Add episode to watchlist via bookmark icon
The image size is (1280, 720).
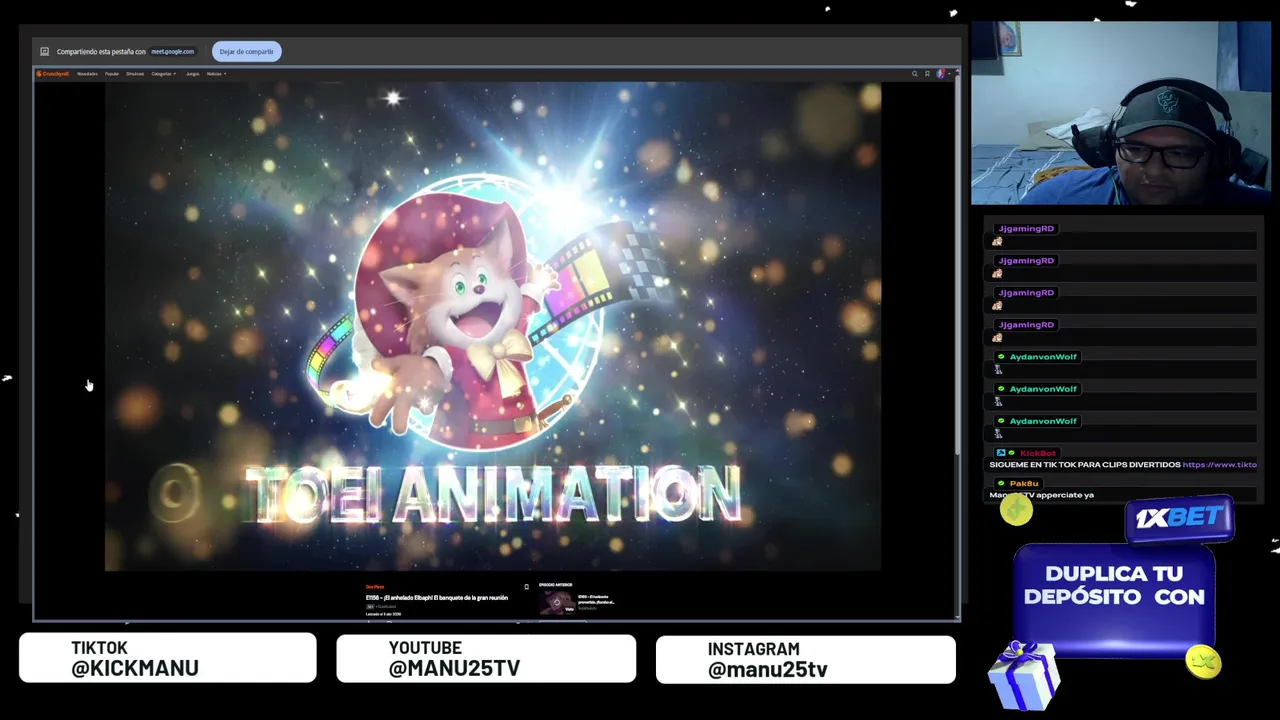pyautogui.click(x=526, y=587)
